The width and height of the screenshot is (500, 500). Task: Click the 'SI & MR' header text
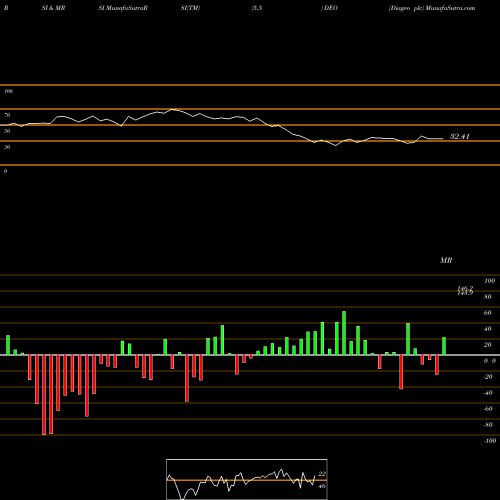(x=53, y=8)
